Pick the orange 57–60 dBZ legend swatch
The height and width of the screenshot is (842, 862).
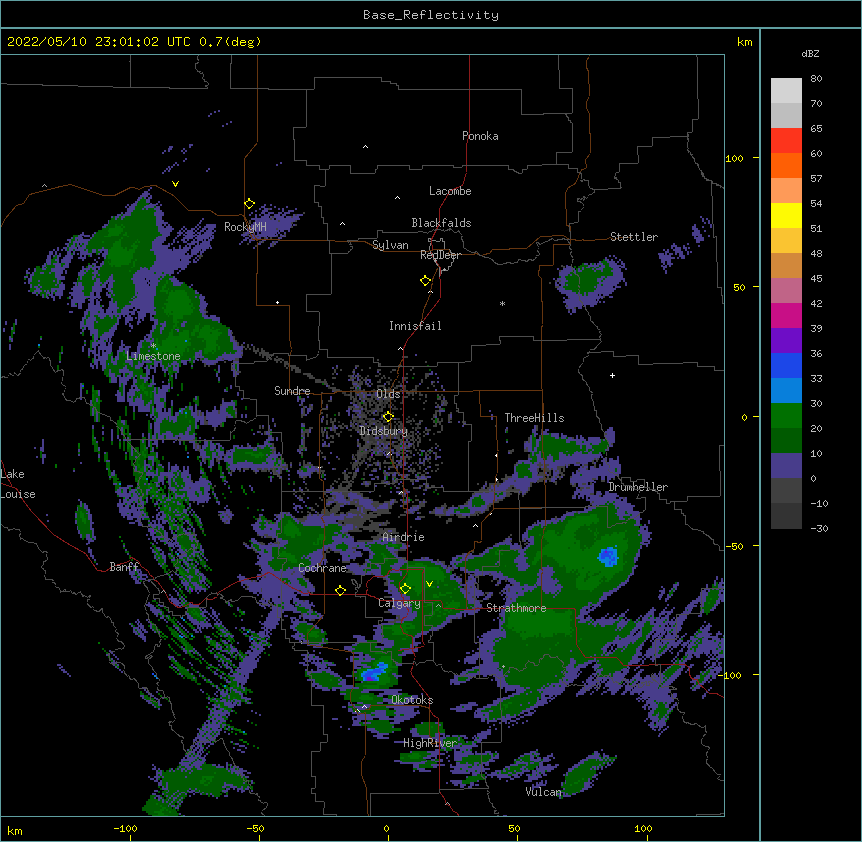(786, 165)
